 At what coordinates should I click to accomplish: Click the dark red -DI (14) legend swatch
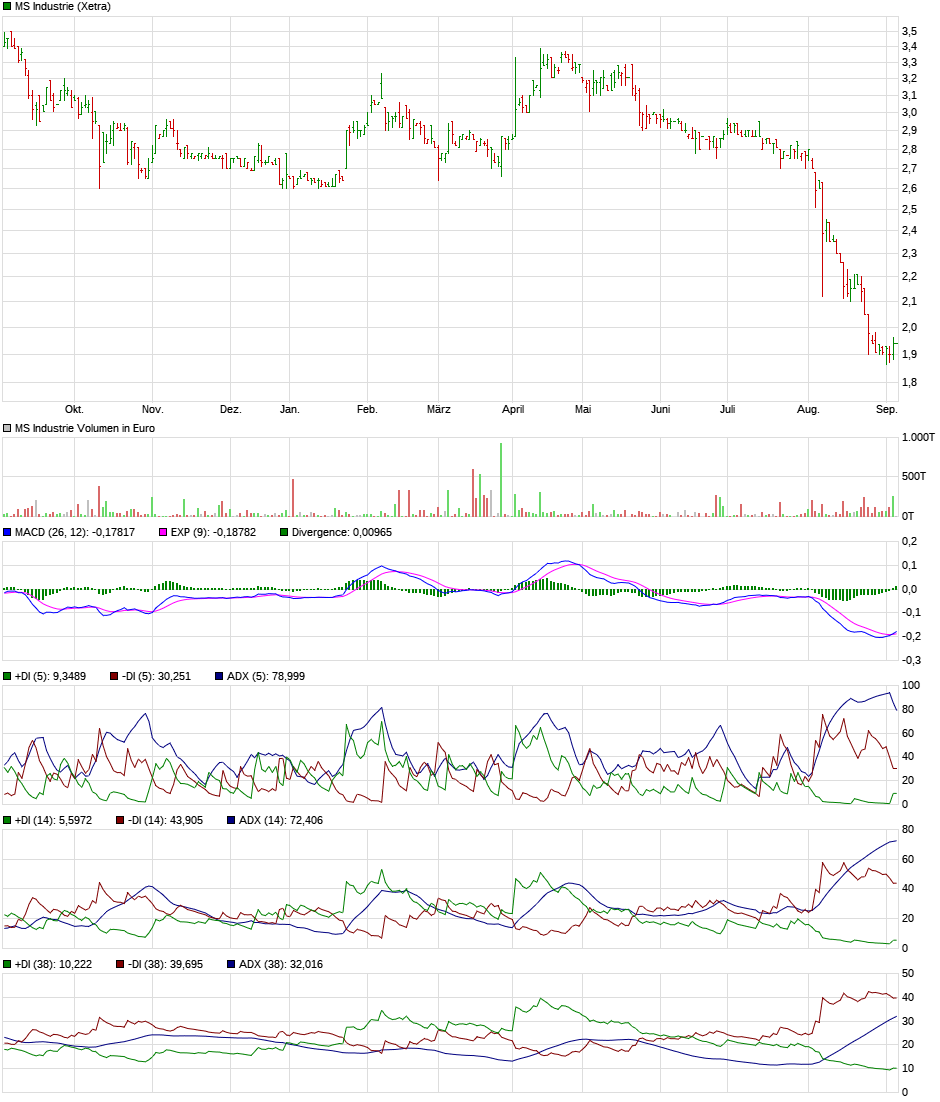pos(116,820)
